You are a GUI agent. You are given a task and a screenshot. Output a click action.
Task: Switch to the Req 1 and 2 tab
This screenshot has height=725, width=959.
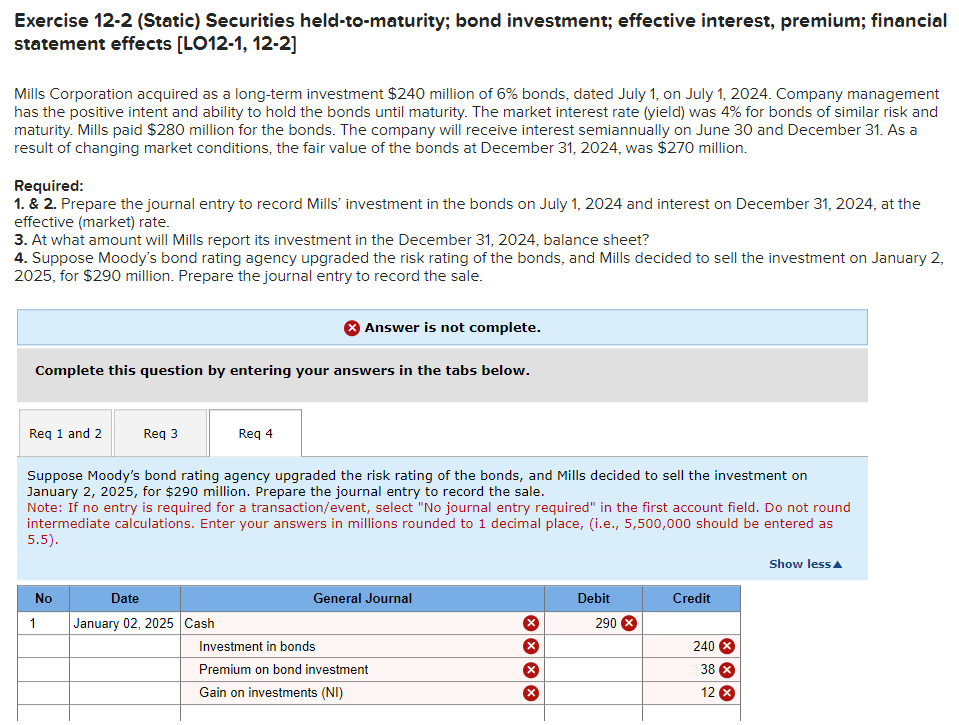tap(64, 432)
